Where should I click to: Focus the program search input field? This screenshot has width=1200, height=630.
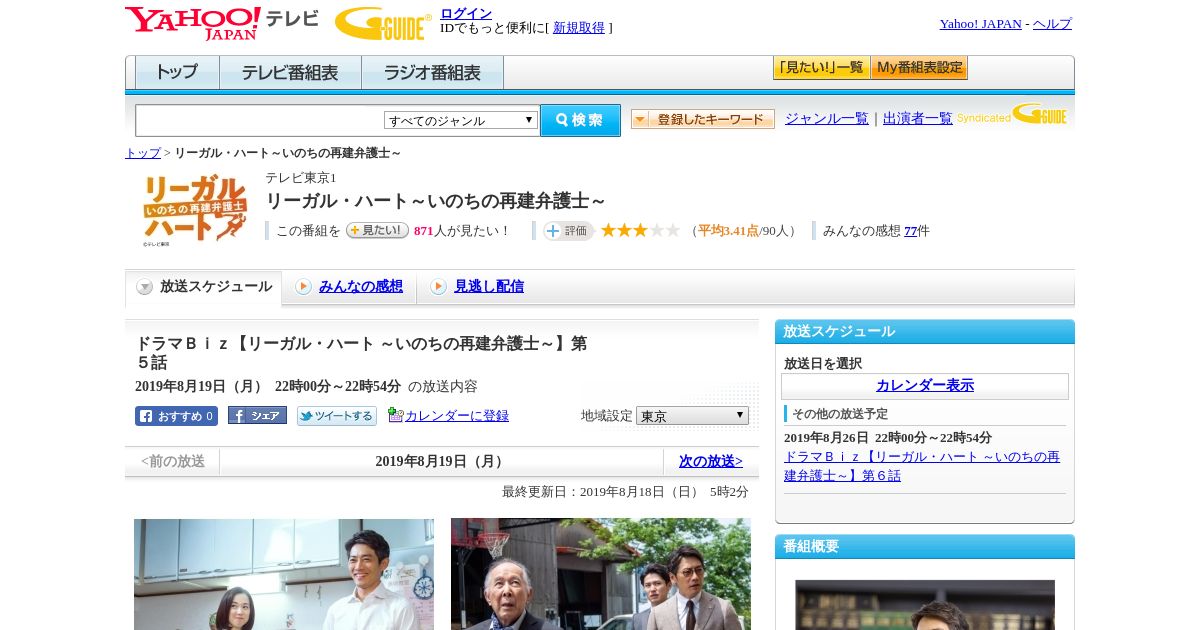(259, 120)
